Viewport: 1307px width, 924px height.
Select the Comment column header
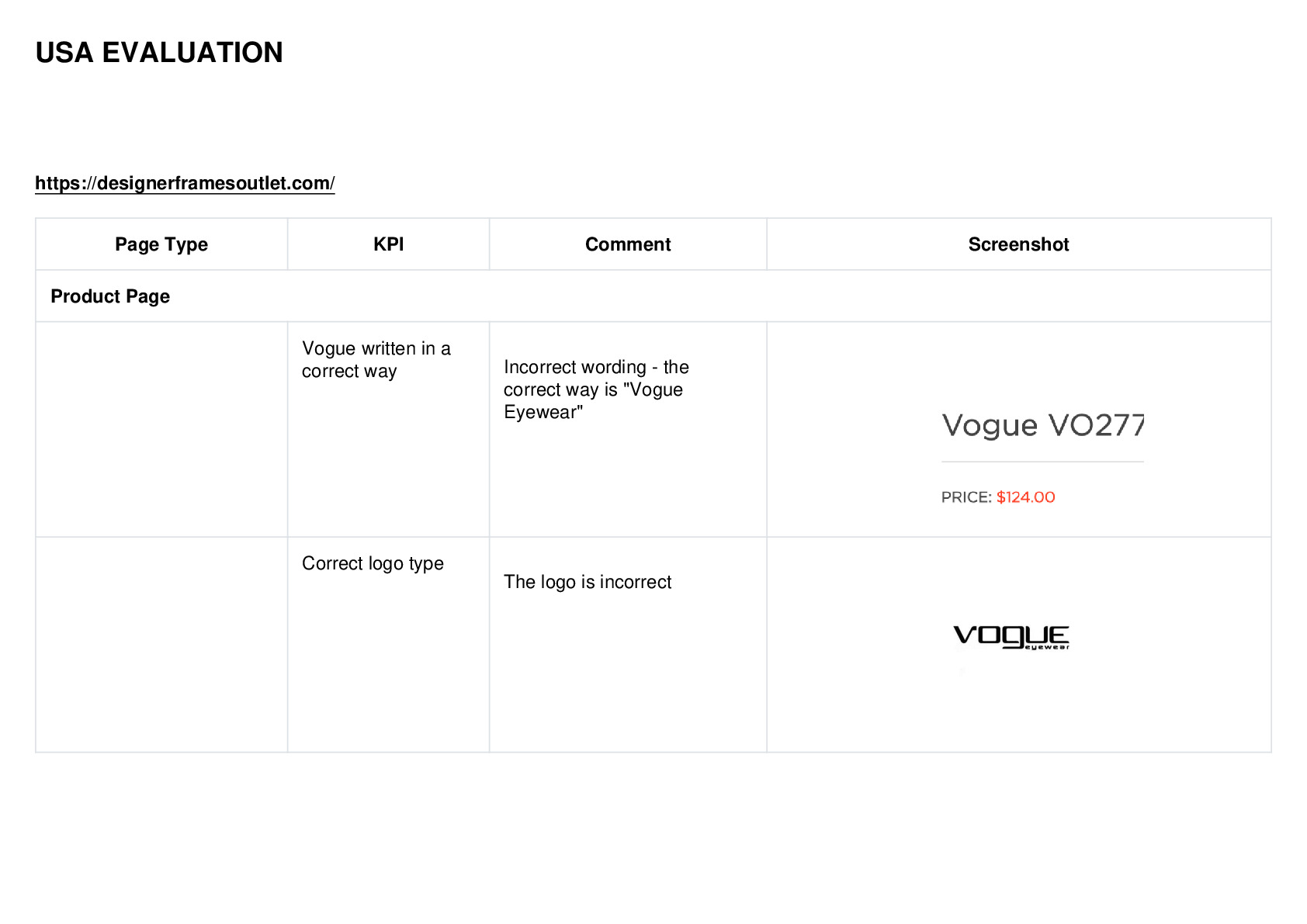pos(628,244)
